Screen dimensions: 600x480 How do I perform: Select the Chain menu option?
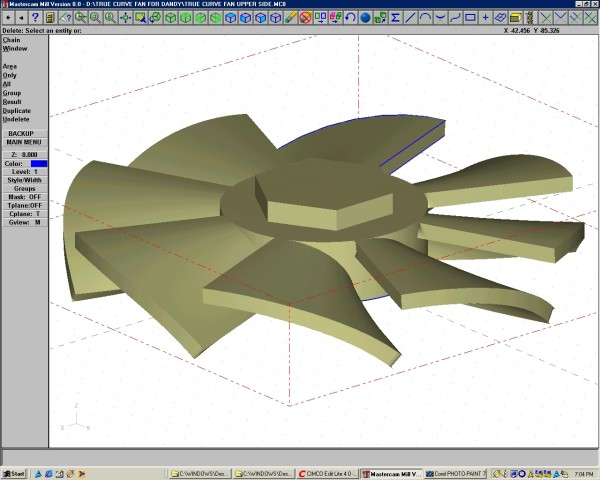[x=11, y=40]
